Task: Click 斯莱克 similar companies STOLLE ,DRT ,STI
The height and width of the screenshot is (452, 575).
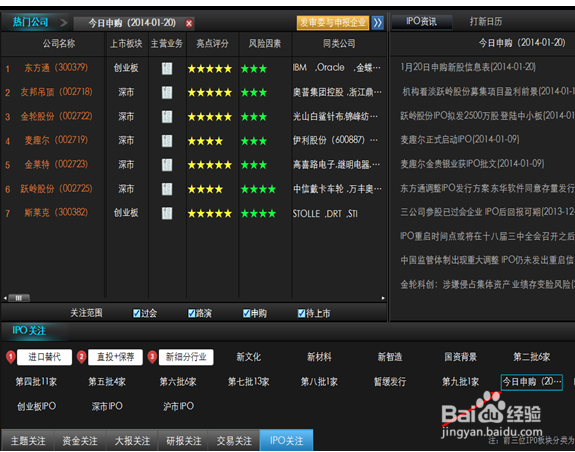Action: (325, 214)
